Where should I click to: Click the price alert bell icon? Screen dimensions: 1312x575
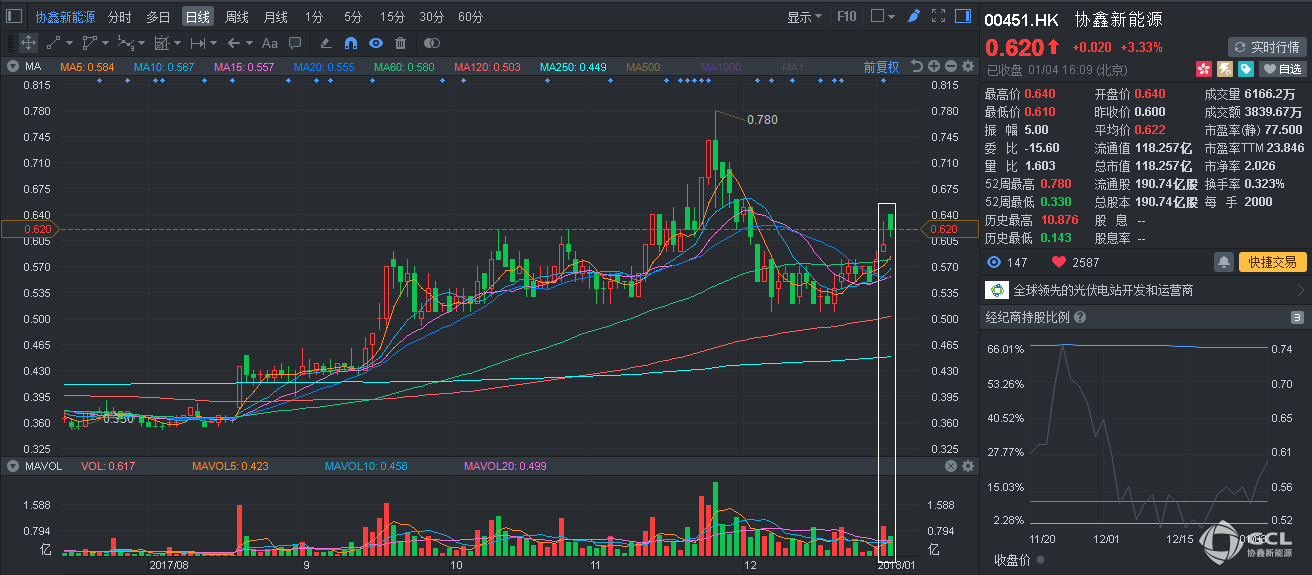1223,262
